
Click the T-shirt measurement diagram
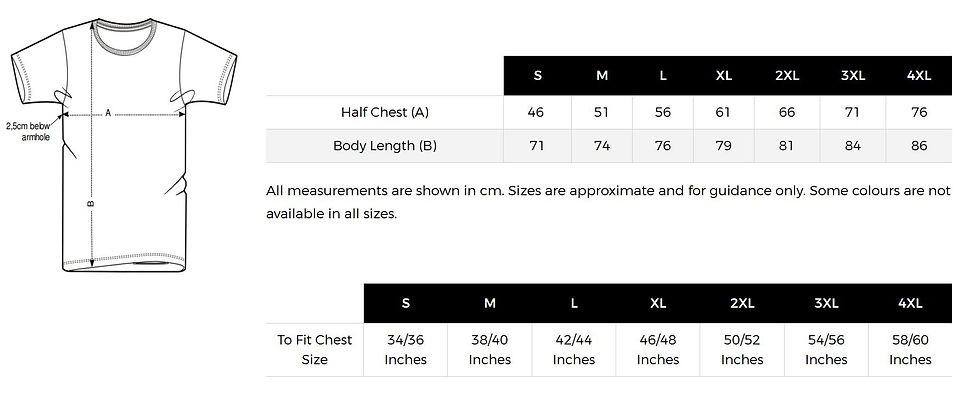pyautogui.click(x=123, y=145)
